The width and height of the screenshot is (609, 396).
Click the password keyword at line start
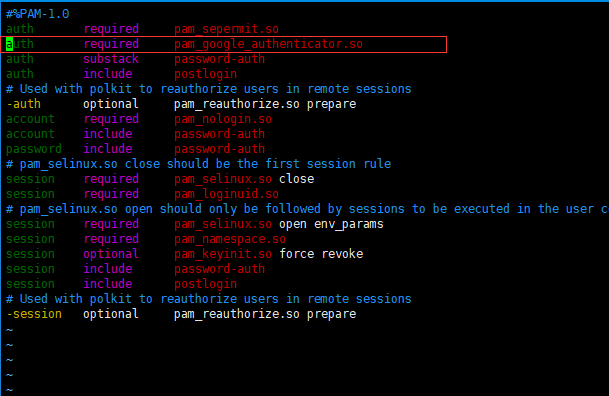33,149
